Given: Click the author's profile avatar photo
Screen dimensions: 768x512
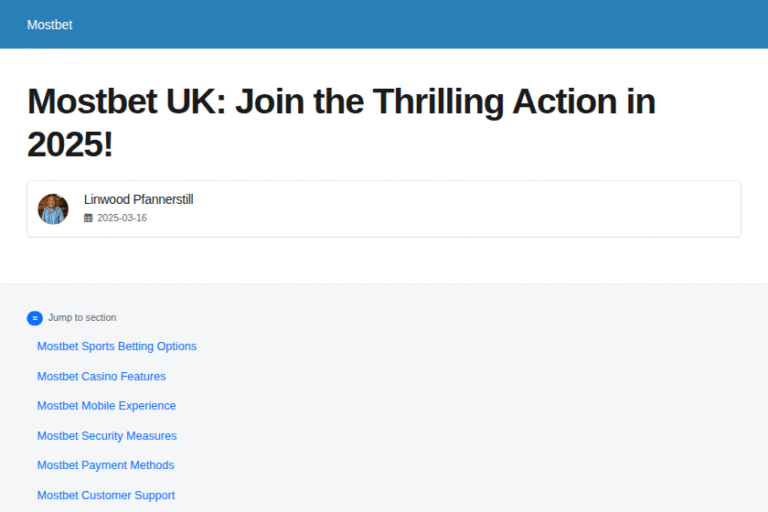Looking at the screenshot, I should click(x=53, y=209).
